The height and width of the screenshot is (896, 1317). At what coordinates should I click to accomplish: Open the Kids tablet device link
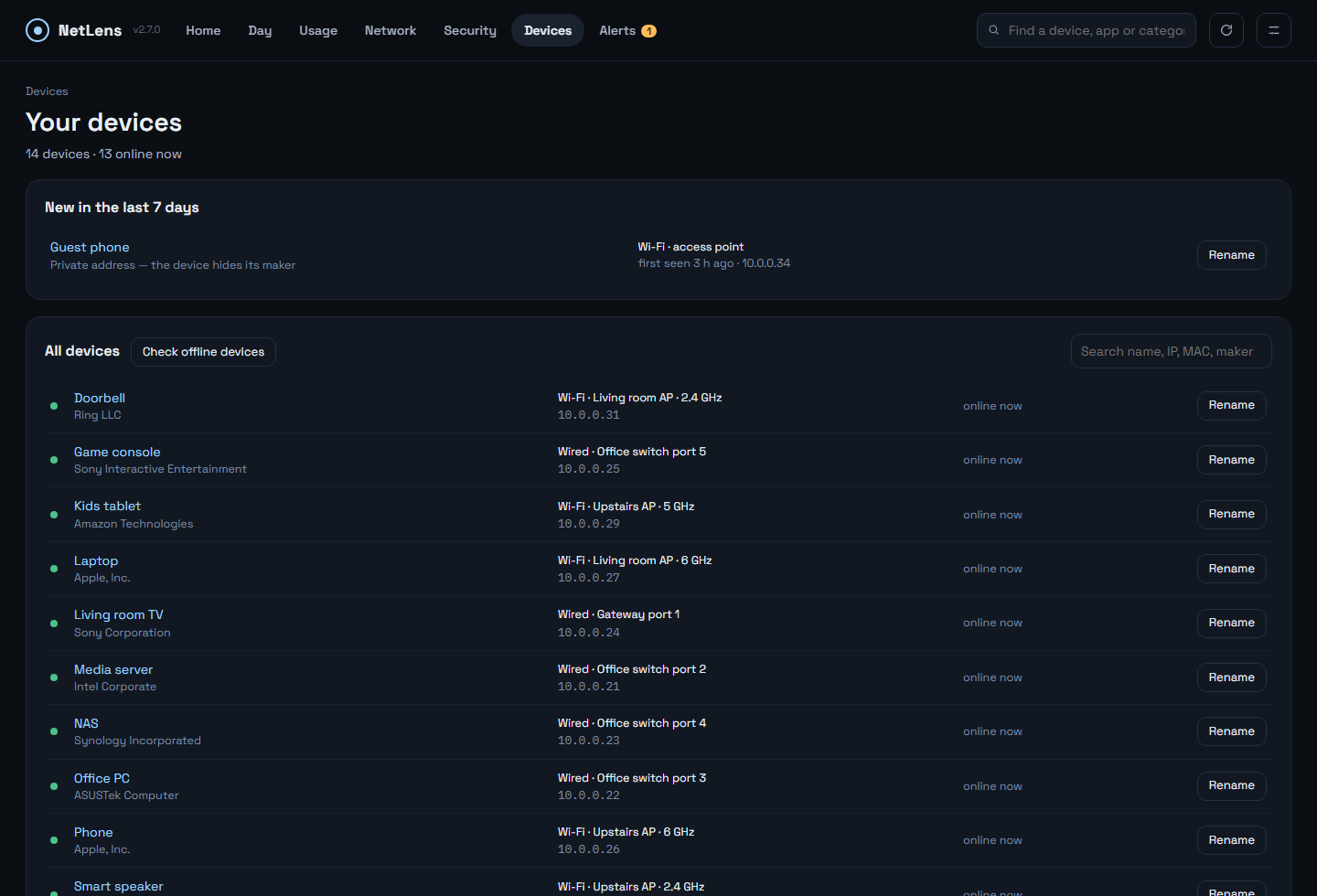pyautogui.click(x=107, y=506)
